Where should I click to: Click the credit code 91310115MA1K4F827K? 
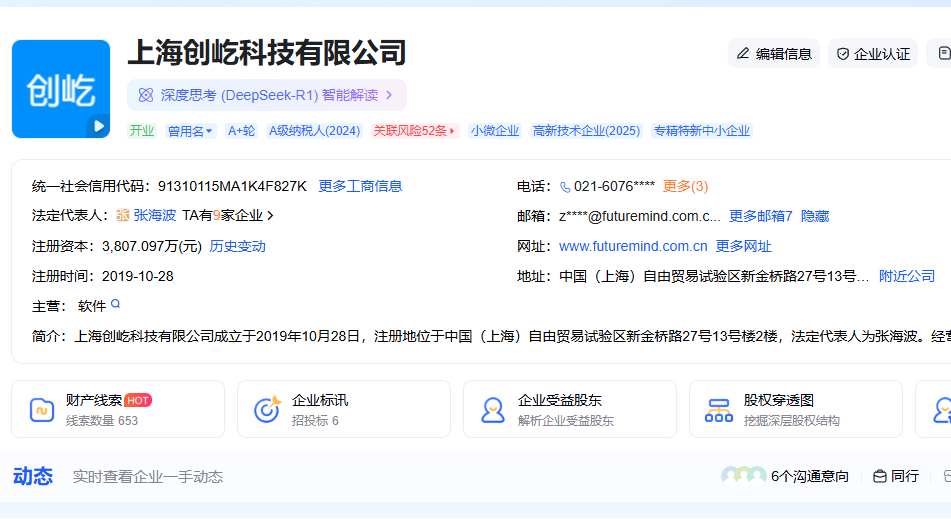click(x=232, y=186)
